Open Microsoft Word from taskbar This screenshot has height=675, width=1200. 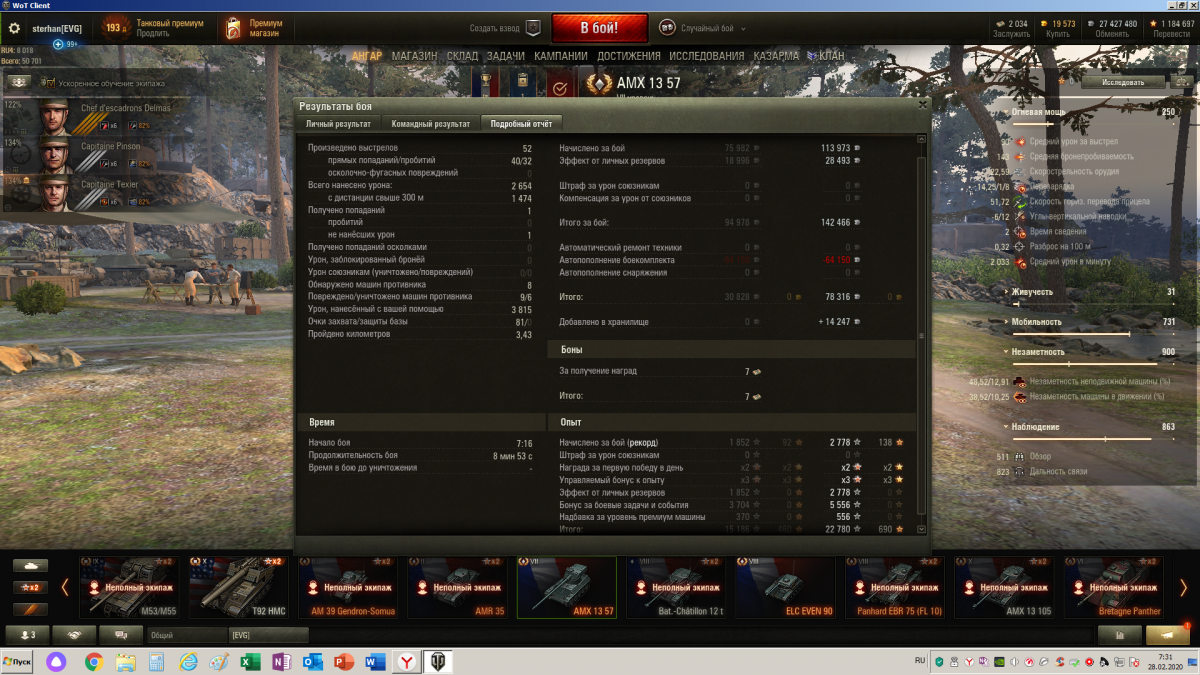tap(375, 662)
